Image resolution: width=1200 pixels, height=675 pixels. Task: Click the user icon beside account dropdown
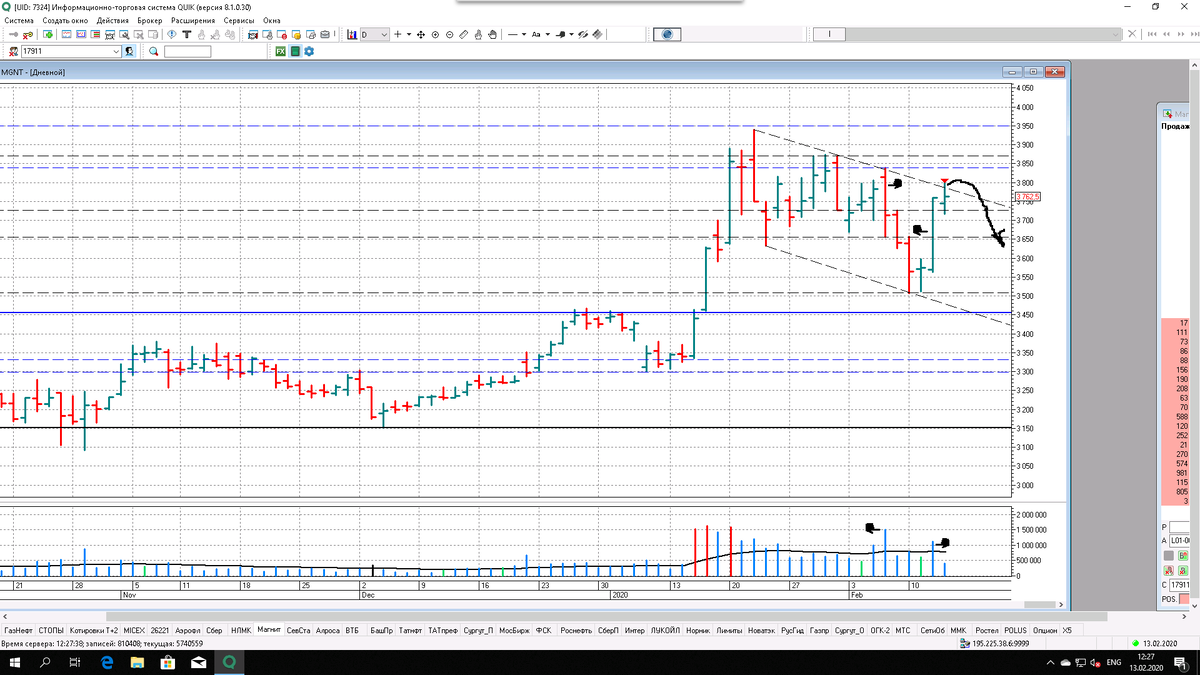coord(130,51)
